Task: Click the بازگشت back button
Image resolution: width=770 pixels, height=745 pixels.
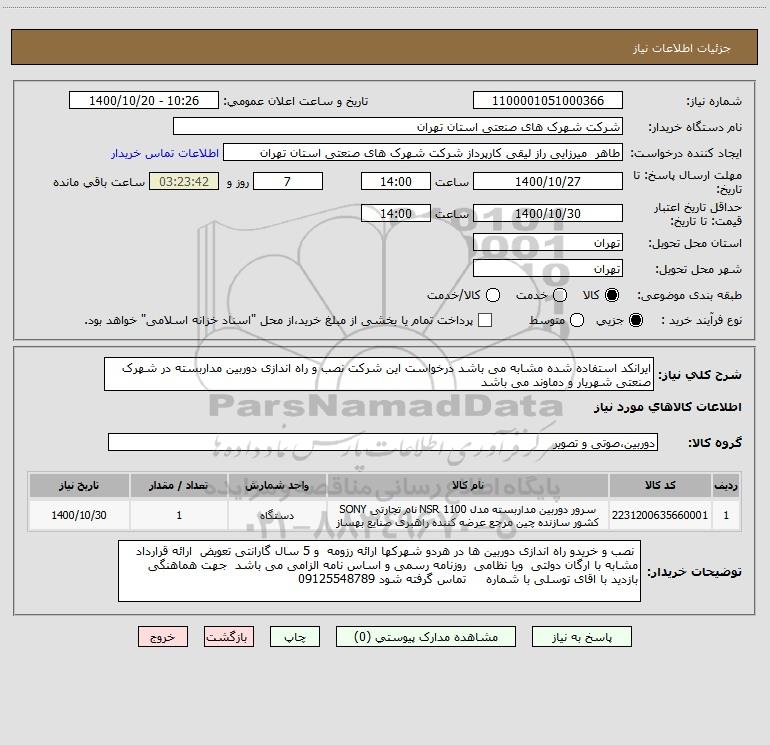Action: (x=229, y=637)
